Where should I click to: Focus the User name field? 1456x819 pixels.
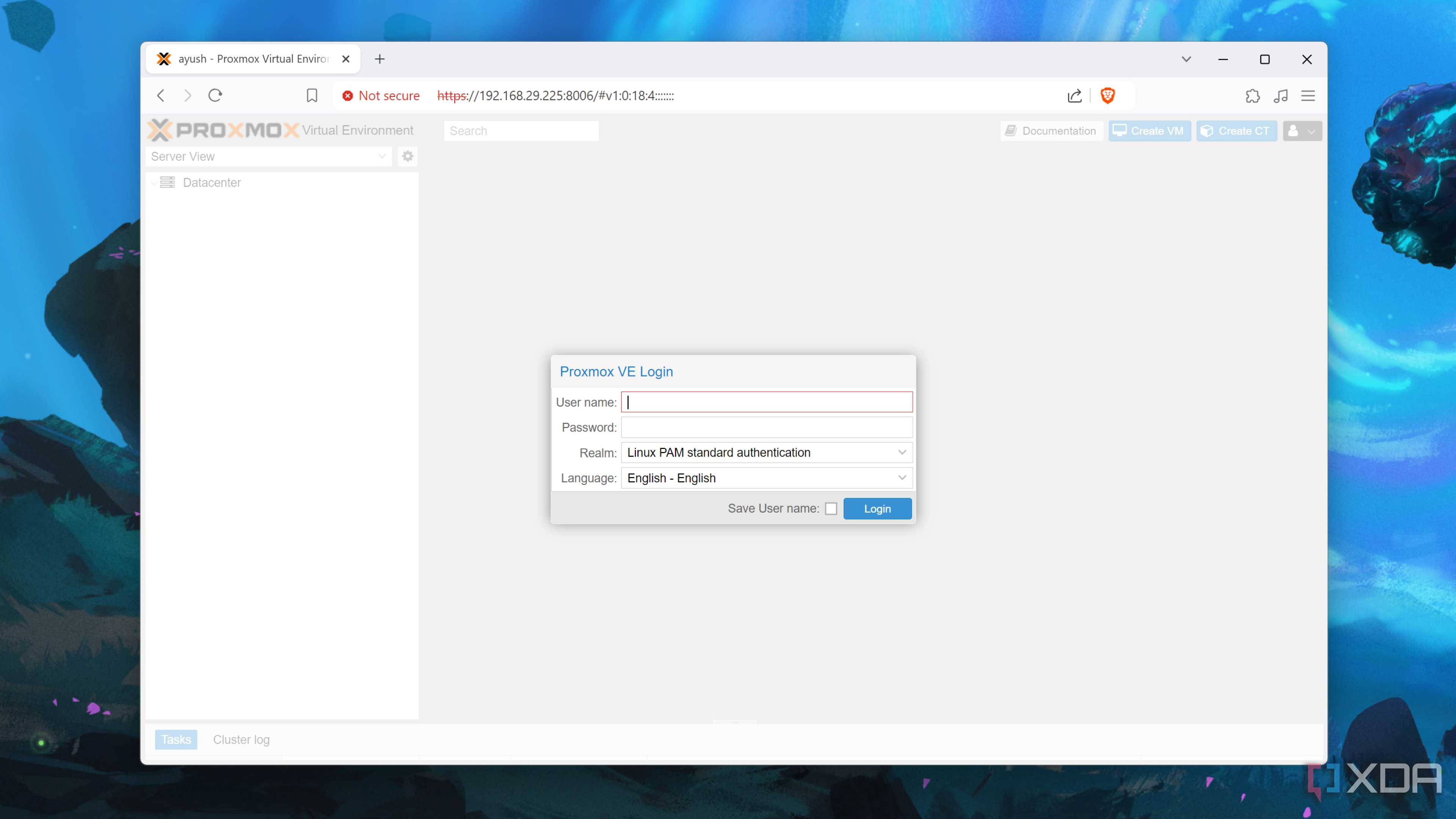766,402
